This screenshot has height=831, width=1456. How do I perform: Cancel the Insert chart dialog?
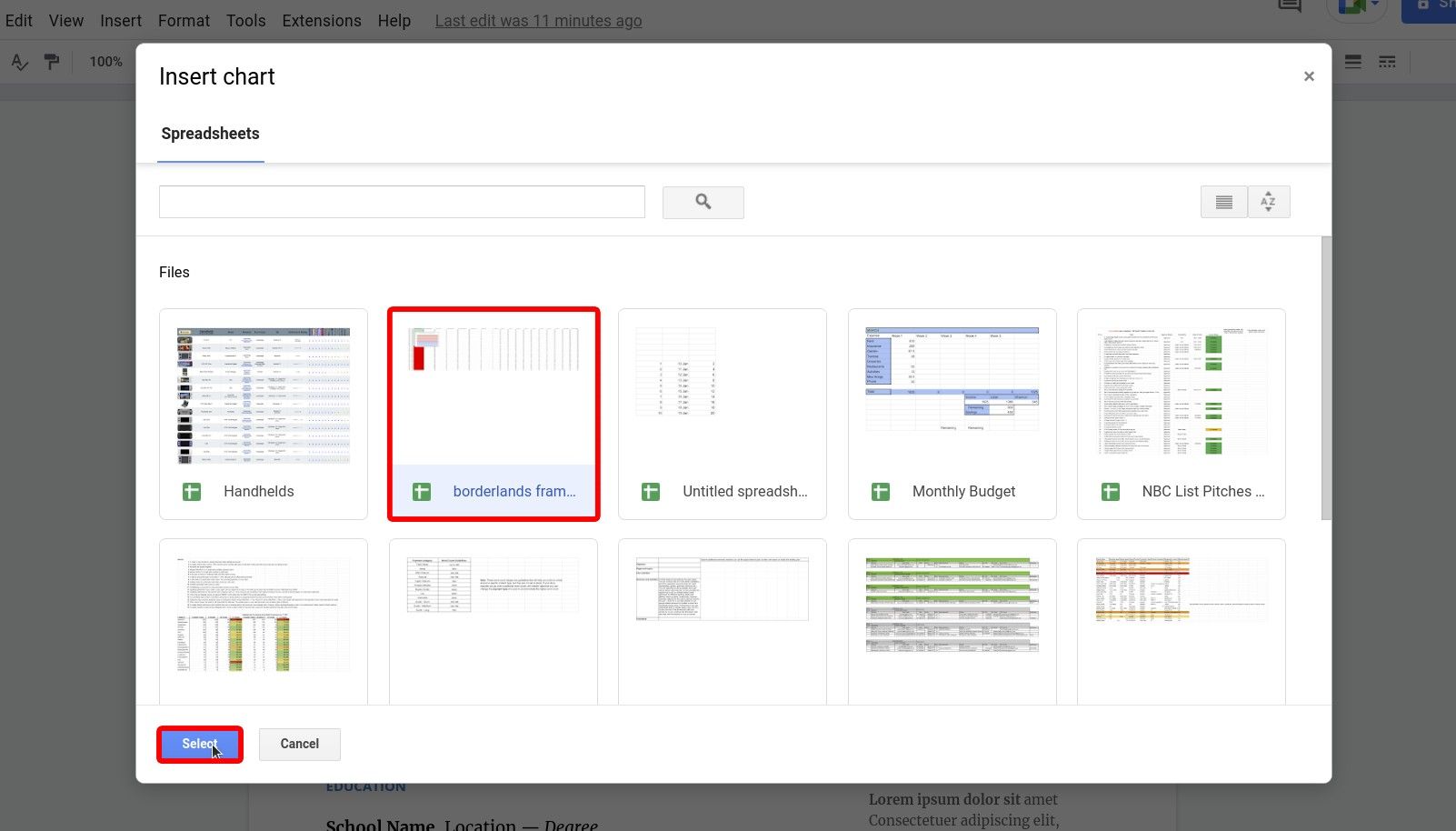[x=299, y=744]
